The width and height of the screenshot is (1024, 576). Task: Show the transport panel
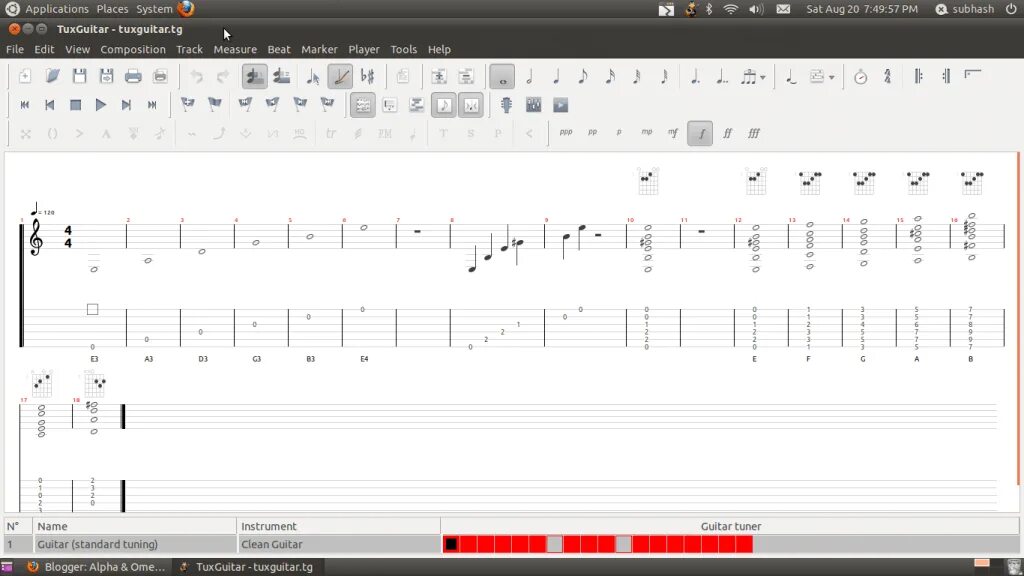click(560, 104)
